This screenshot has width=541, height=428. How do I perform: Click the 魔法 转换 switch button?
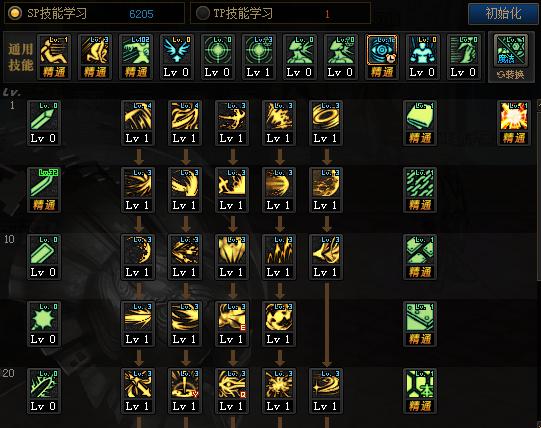click(x=510, y=58)
